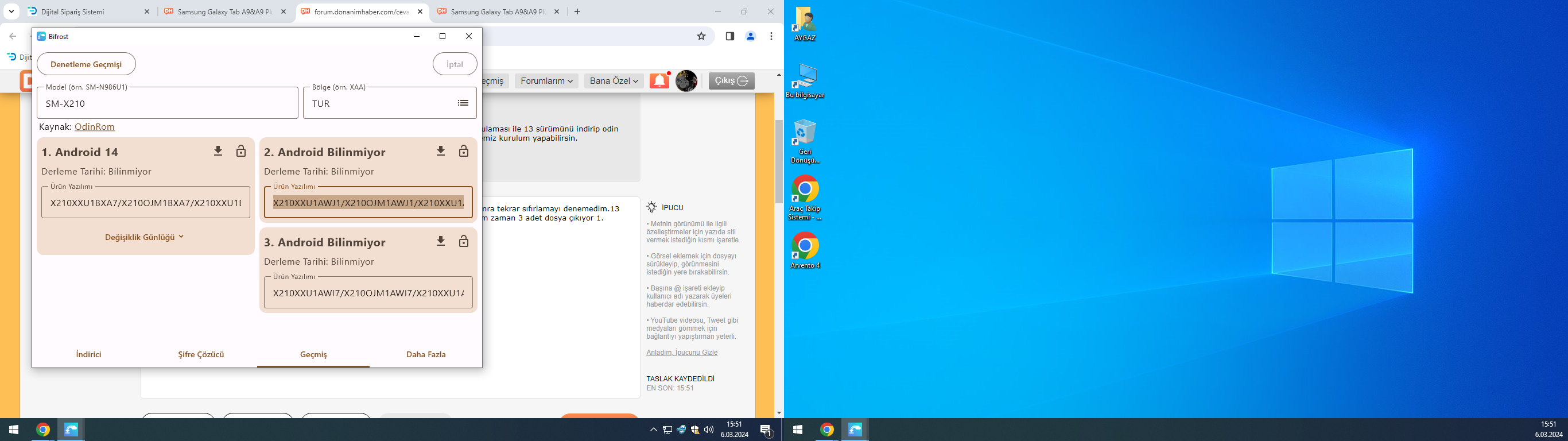
Task: Open Bana Özel dropdown menu
Action: pos(614,81)
